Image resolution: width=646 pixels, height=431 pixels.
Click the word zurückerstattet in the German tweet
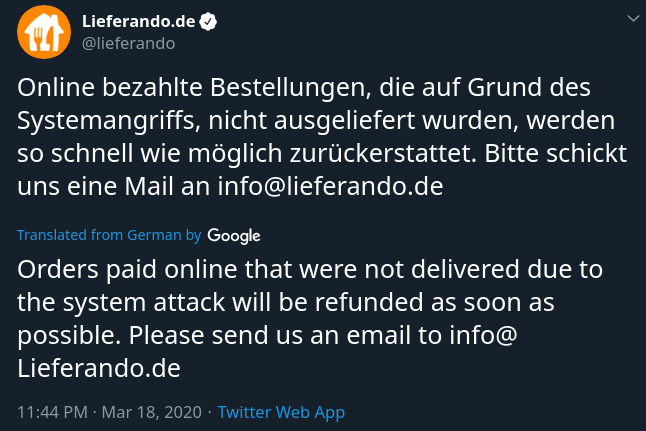[383, 153]
